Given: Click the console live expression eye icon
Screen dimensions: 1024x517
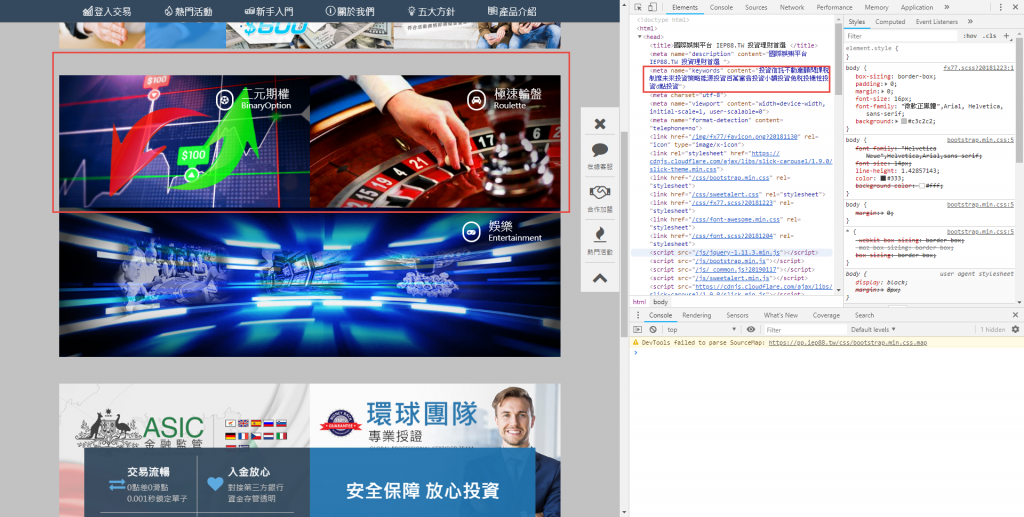Looking at the screenshot, I should coord(751,329).
